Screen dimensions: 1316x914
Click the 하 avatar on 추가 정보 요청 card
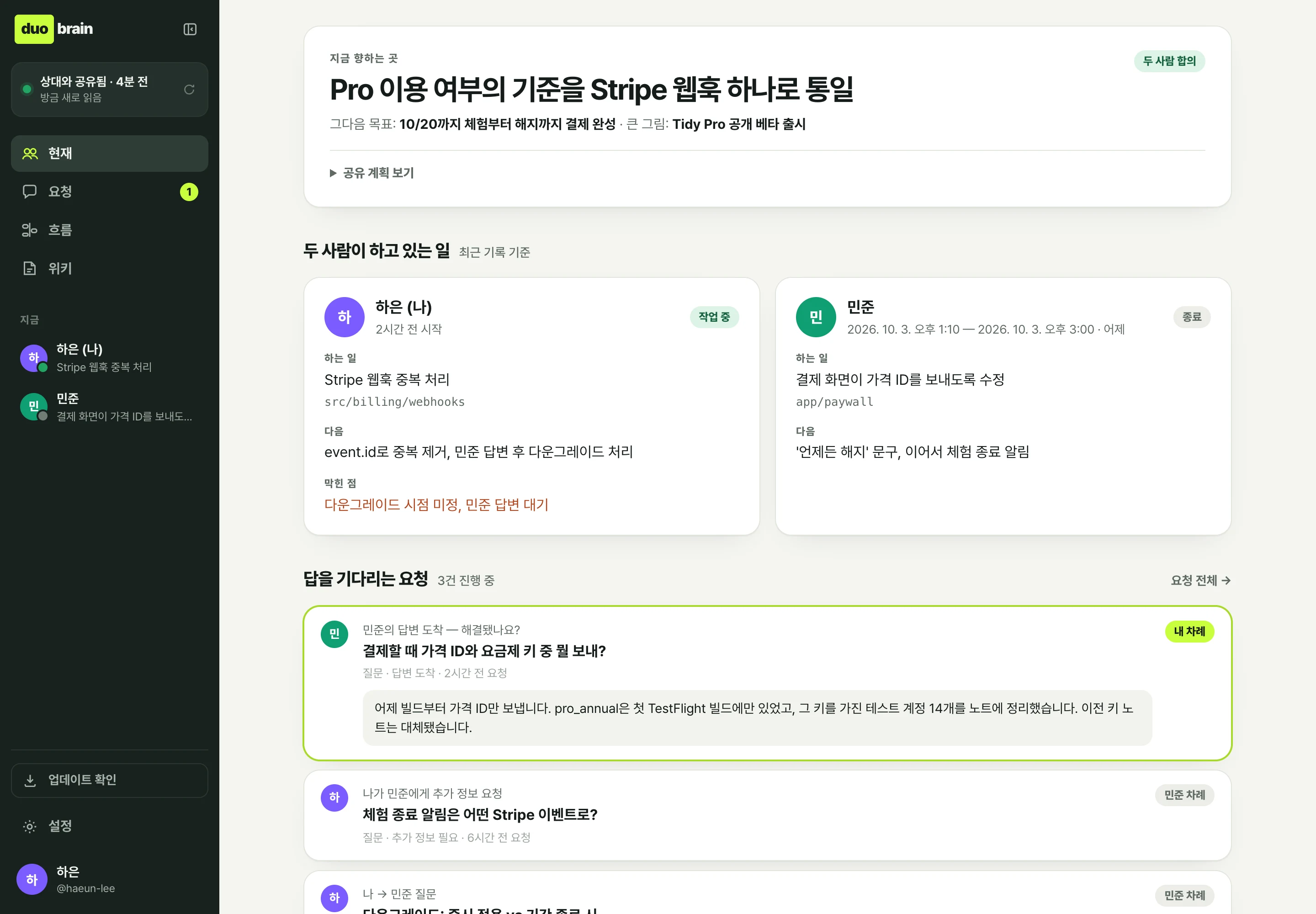coord(334,798)
